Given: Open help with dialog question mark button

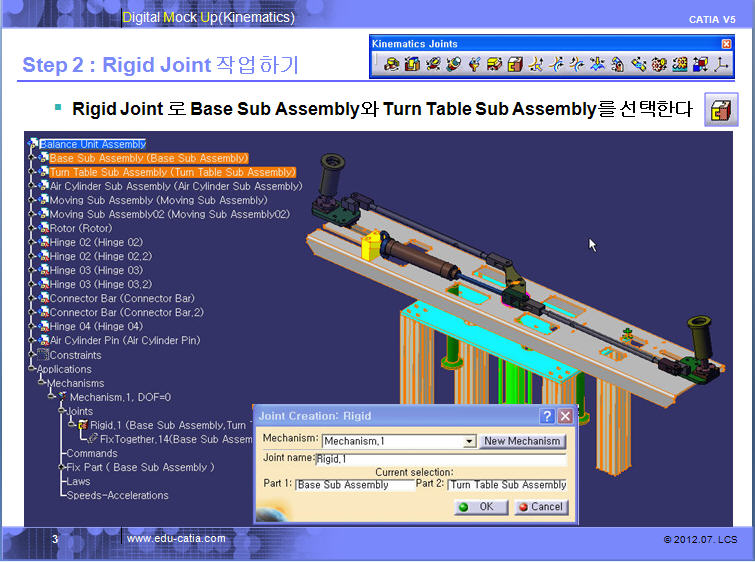Looking at the screenshot, I should tap(547, 416).
